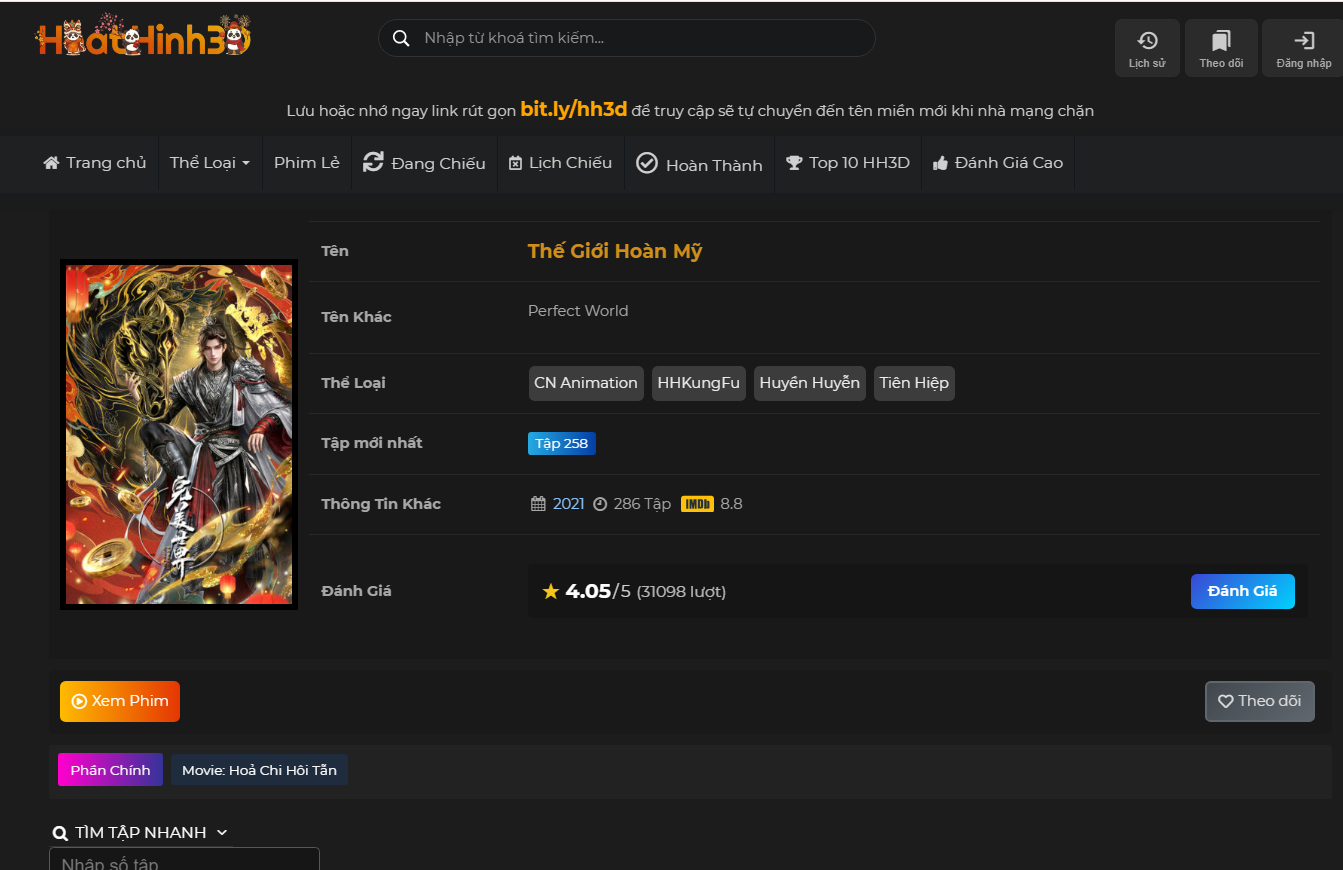The height and width of the screenshot is (870, 1343).
Task: Open the Lịch Chiếu schedule menu
Action: click(x=560, y=163)
